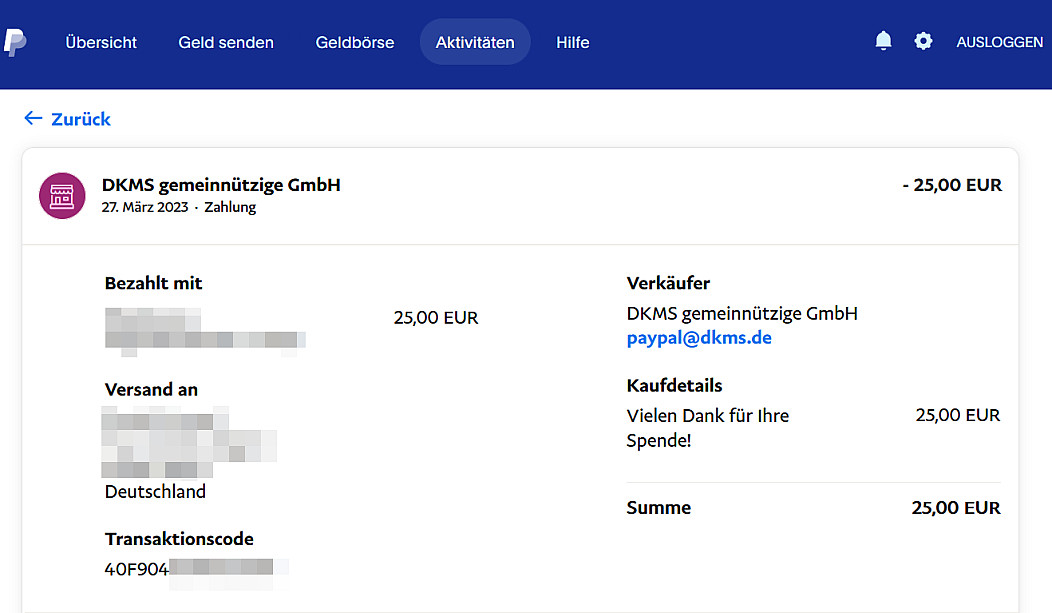
Task: Click the seller name under Verkäufer
Action: 742,313
